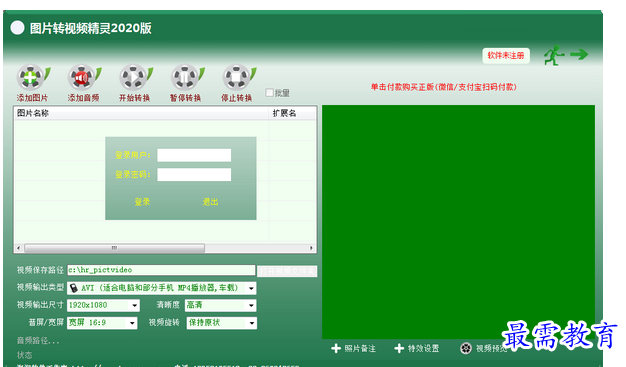Click the 登录 login button
626x367 pixels.
pos(142,202)
